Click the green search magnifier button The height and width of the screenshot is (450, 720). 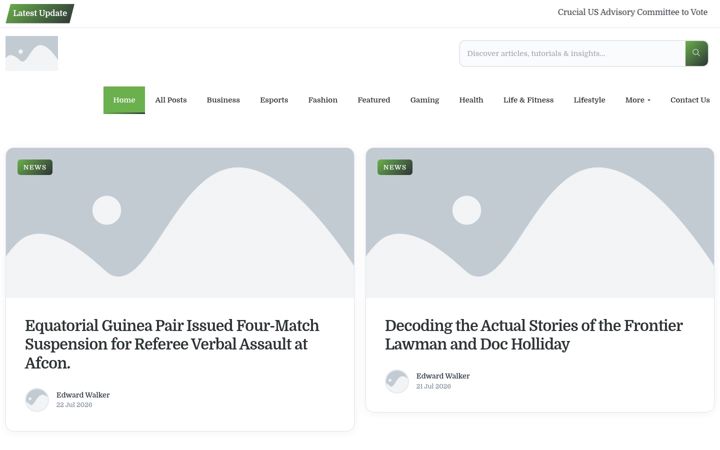[x=696, y=53]
